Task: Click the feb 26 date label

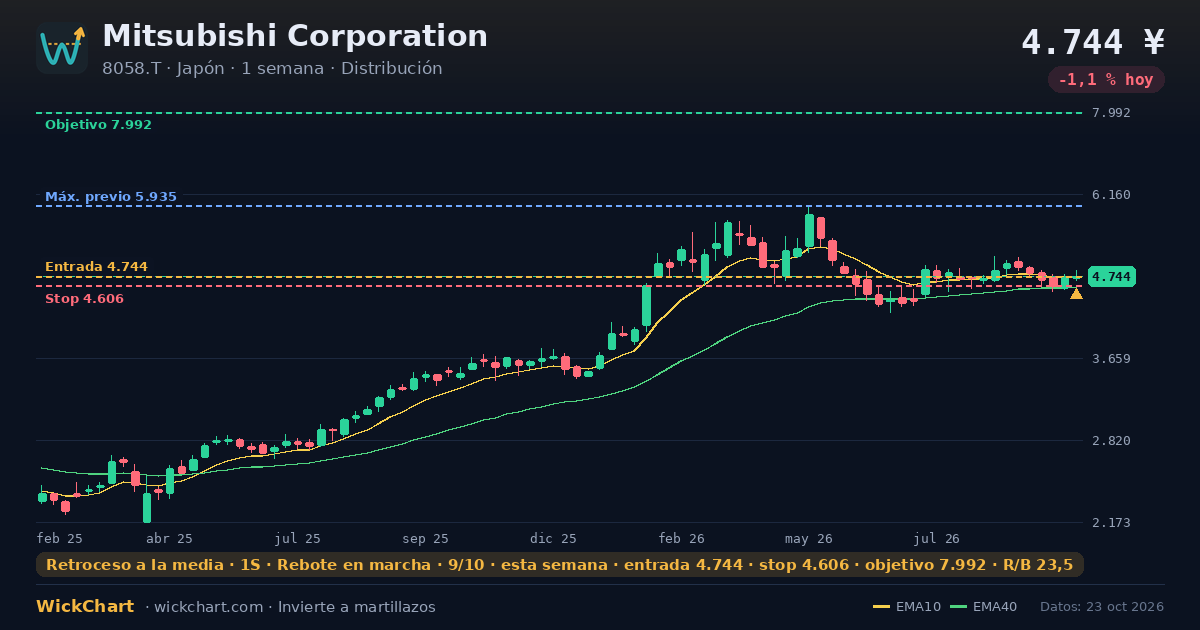Action: pos(682,539)
